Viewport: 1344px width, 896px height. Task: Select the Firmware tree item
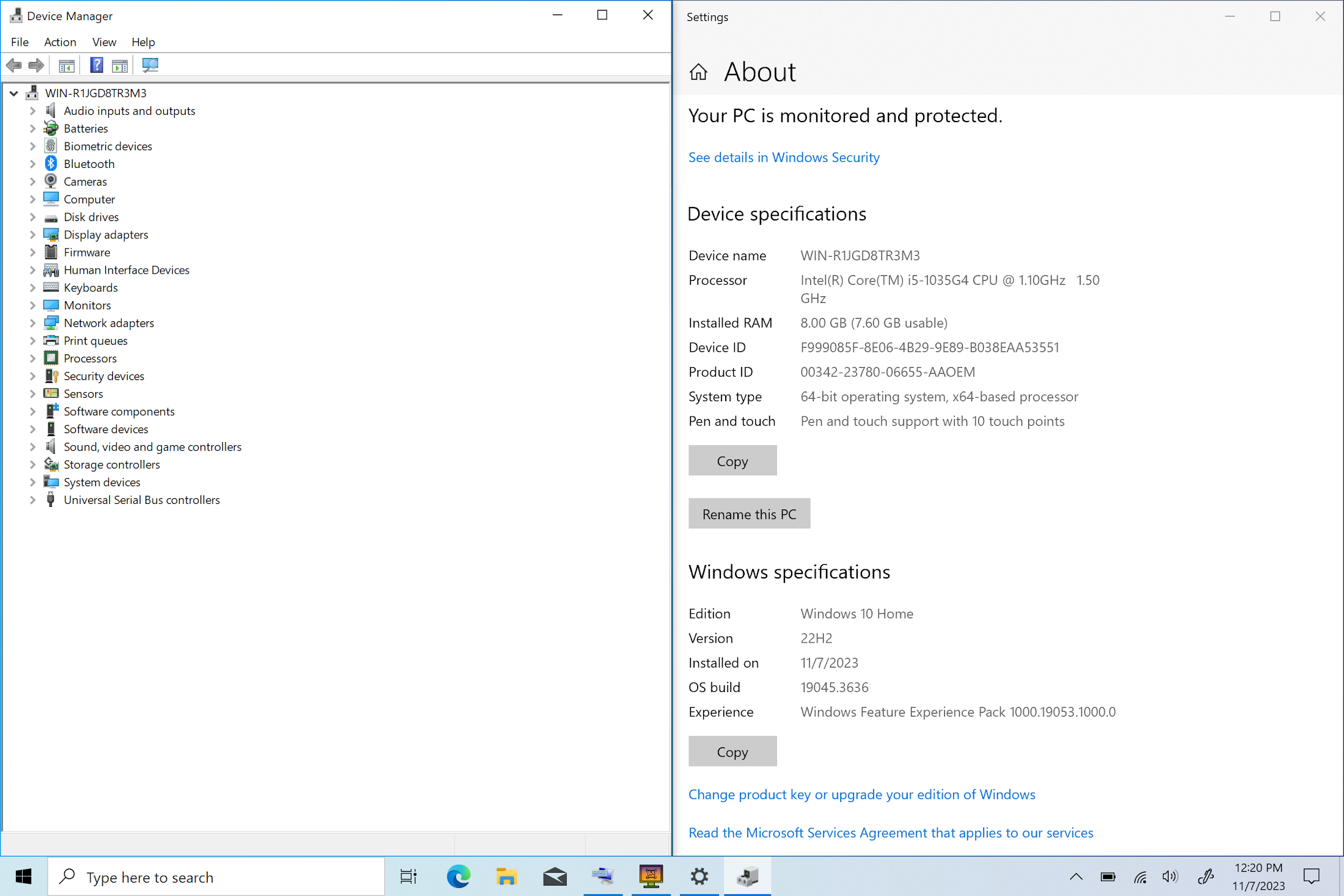coord(87,252)
